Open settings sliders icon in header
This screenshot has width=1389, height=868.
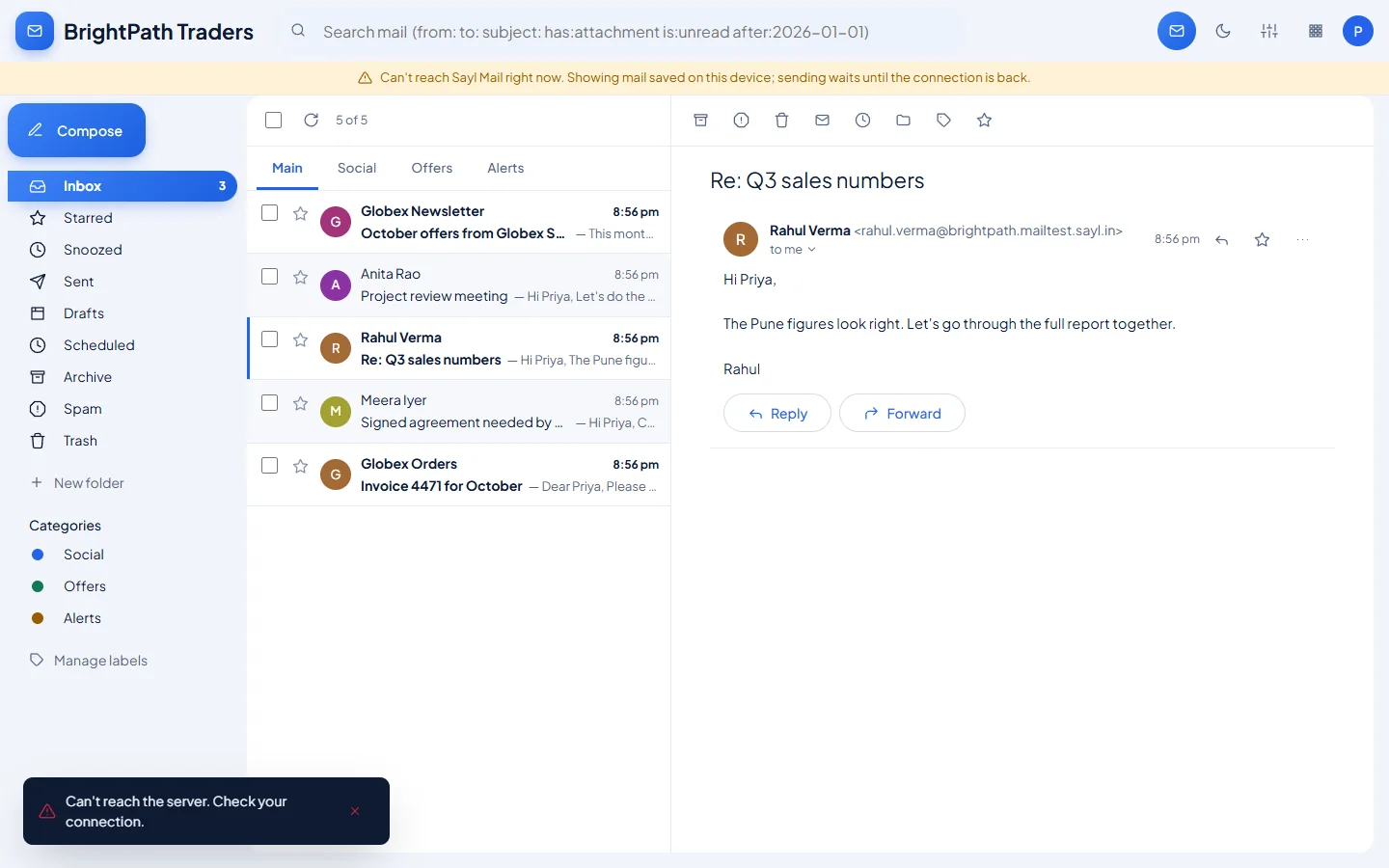pyautogui.click(x=1269, y=31)
